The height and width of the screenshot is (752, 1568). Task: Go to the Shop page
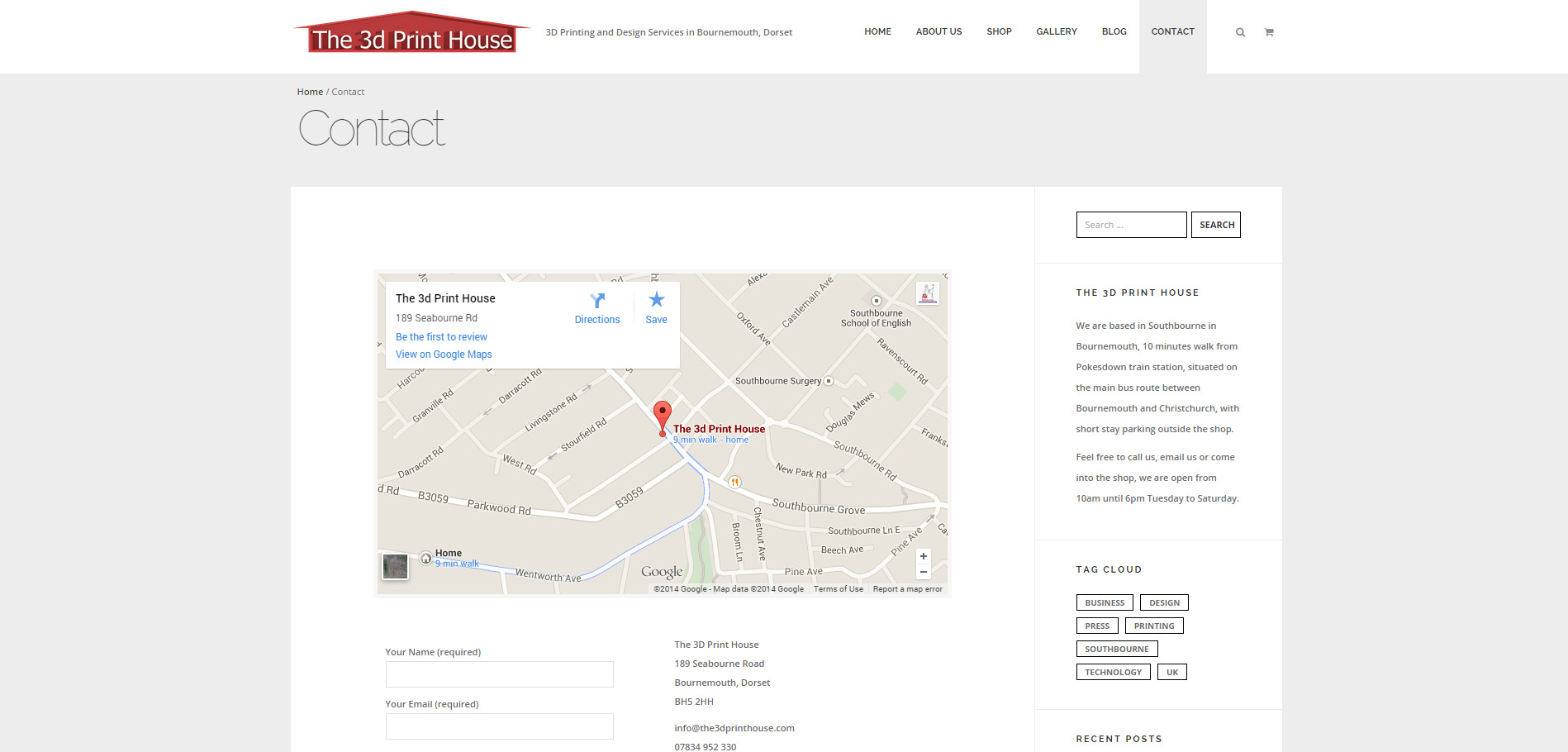tap(999, 31)
